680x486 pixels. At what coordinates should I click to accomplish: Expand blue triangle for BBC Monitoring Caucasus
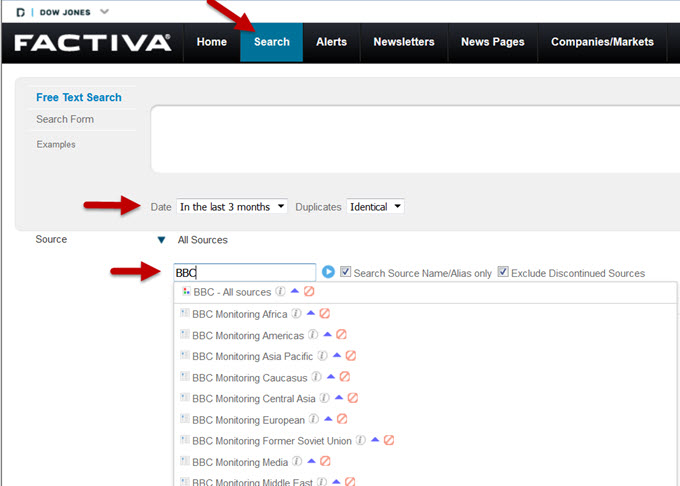click(331, 376)
